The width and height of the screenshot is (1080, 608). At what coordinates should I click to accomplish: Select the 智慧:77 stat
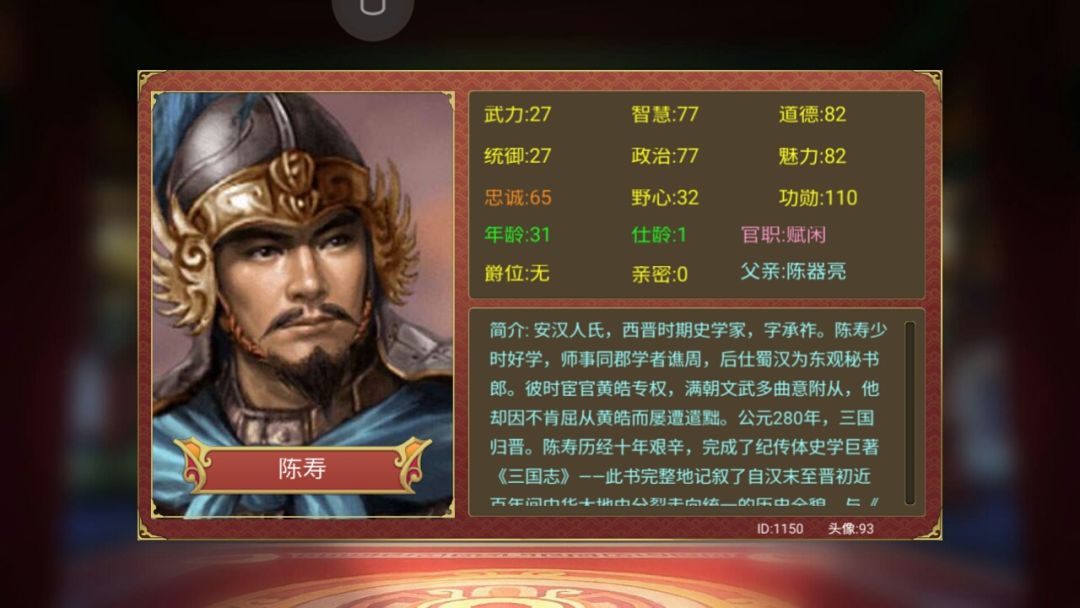(x=665, y=114)
